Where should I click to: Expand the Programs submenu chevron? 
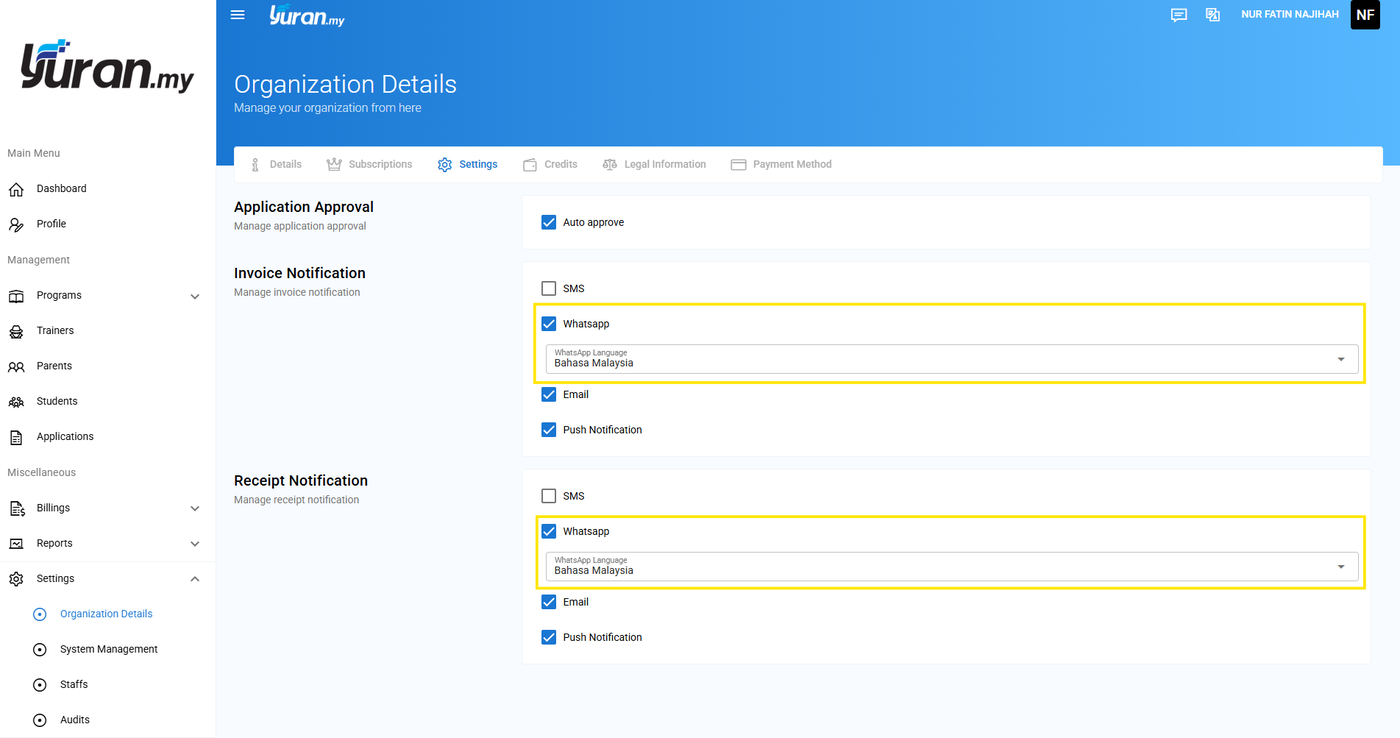pos(195,296)
